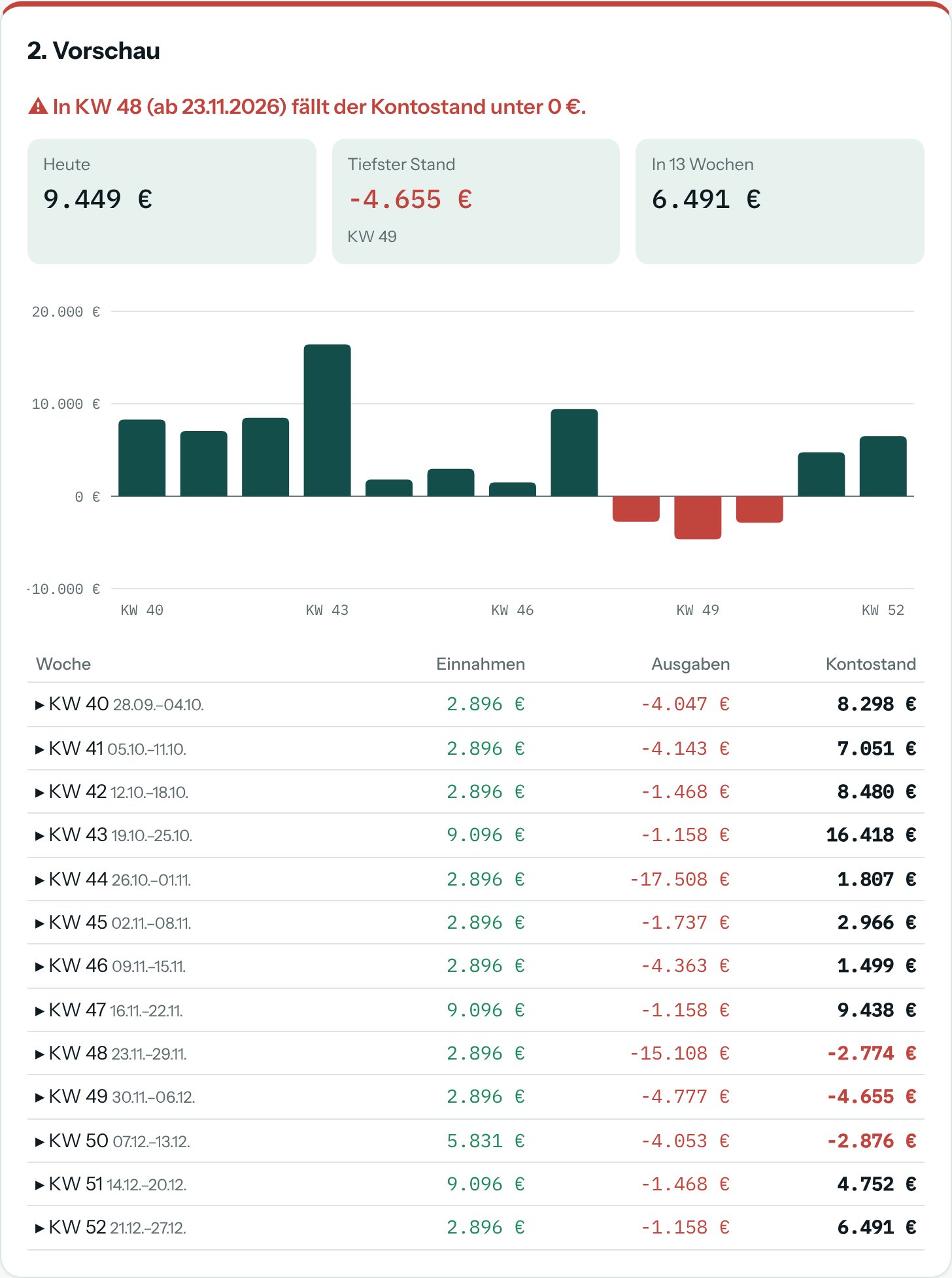Click the Kontostand value 9.438 €

coord(877,1010)
